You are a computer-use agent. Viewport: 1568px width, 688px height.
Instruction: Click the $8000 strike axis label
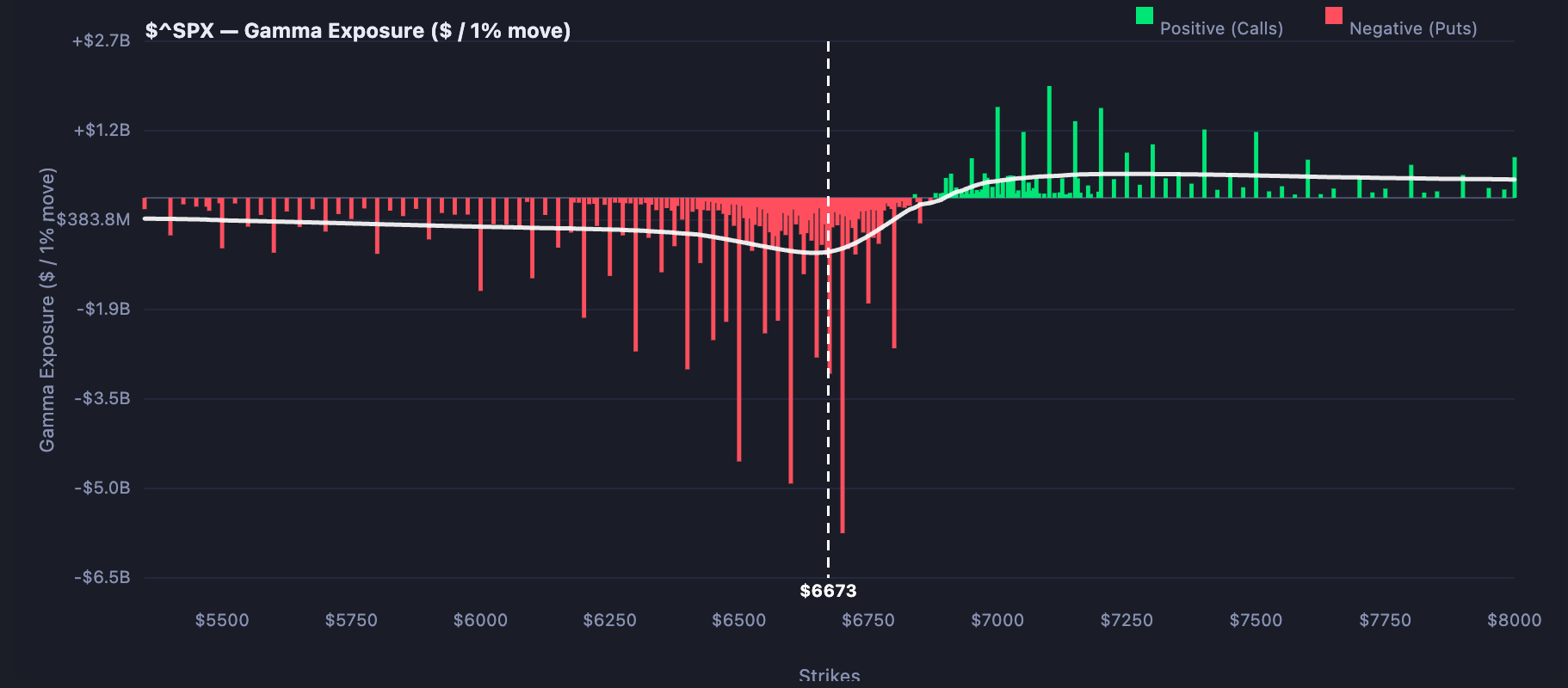coord(1514,620)
